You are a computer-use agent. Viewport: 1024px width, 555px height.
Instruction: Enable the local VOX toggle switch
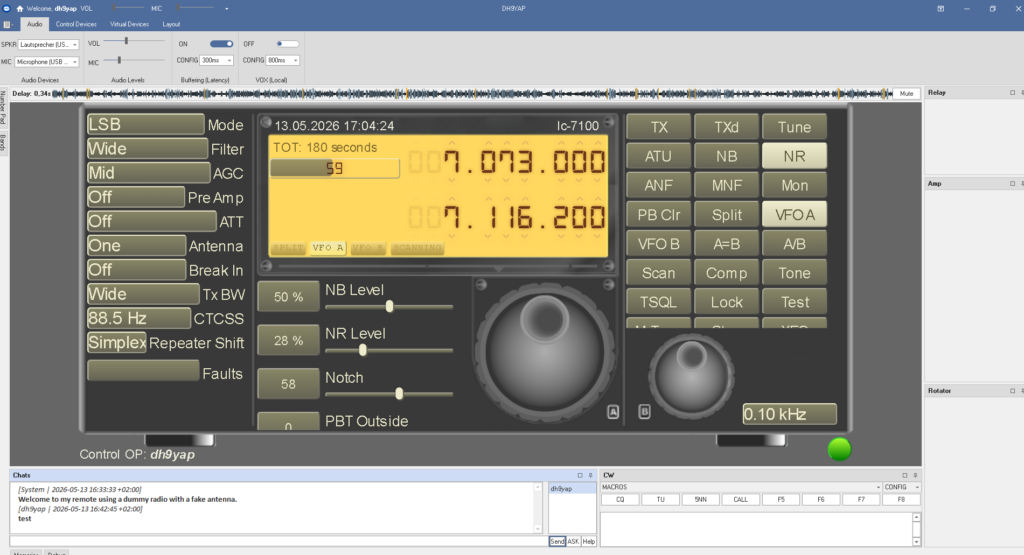point(287,44)
